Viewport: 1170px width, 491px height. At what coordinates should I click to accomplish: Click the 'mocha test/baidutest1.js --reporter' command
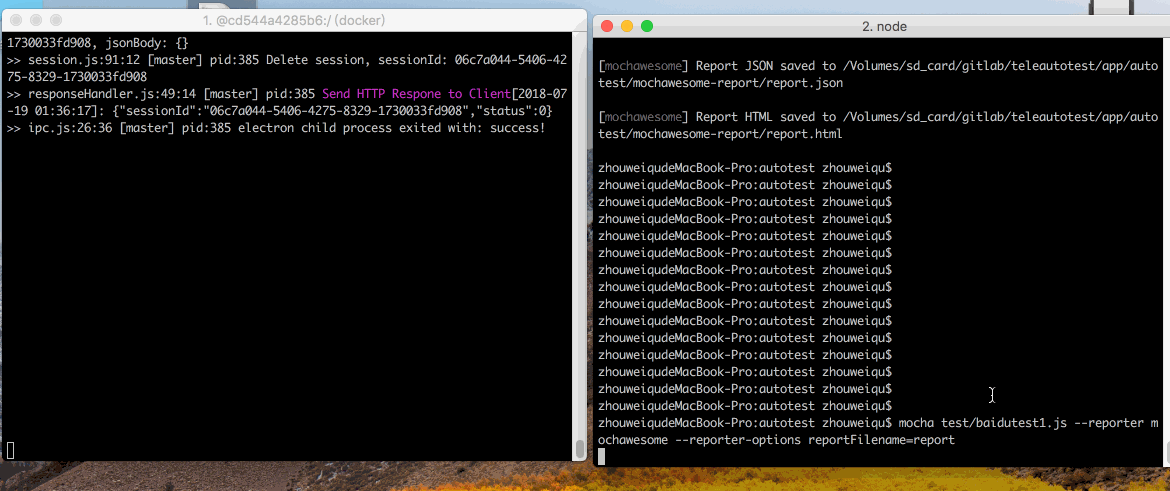(1023, 423)
